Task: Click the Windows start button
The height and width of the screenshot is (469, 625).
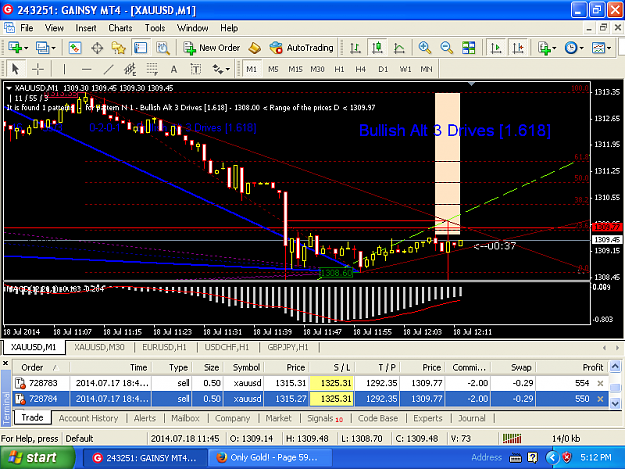Action: tap(37, 457)
